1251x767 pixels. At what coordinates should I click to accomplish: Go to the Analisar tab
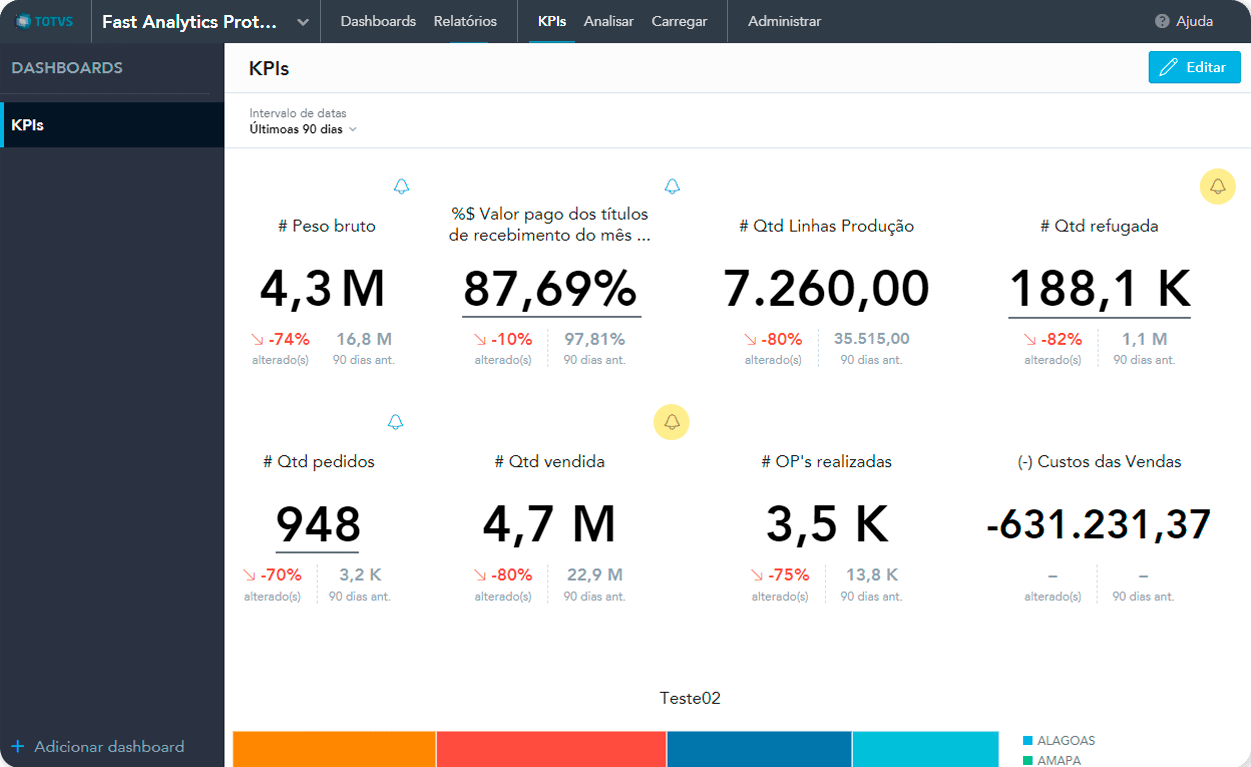point(608,21)
